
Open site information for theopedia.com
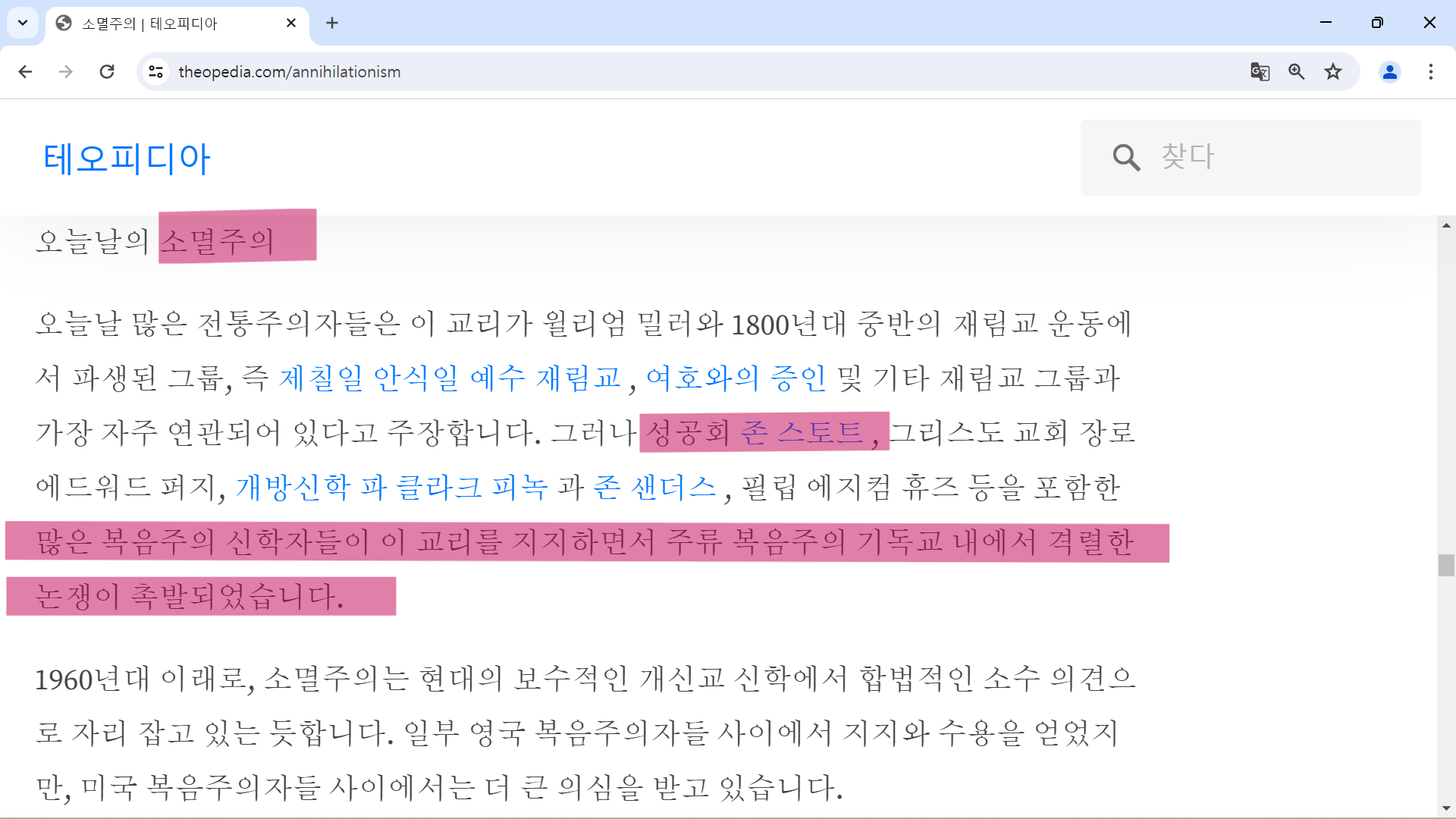156,71
